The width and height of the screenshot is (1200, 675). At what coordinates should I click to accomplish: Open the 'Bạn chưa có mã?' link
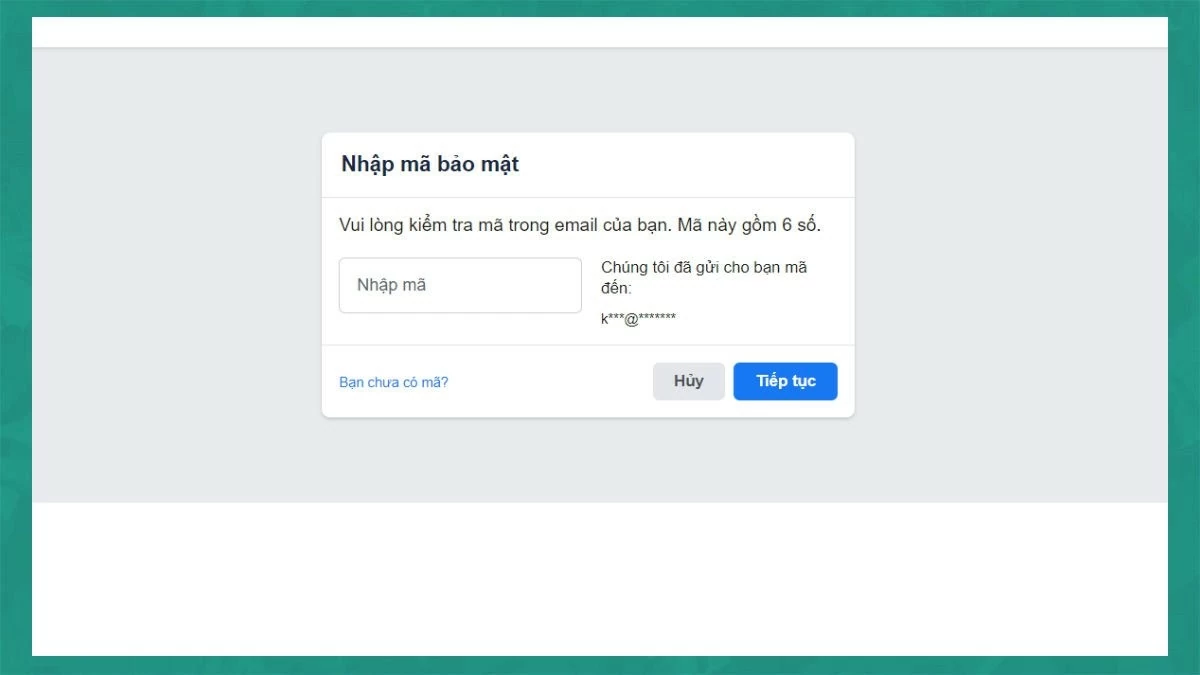[x=393, y=381]
